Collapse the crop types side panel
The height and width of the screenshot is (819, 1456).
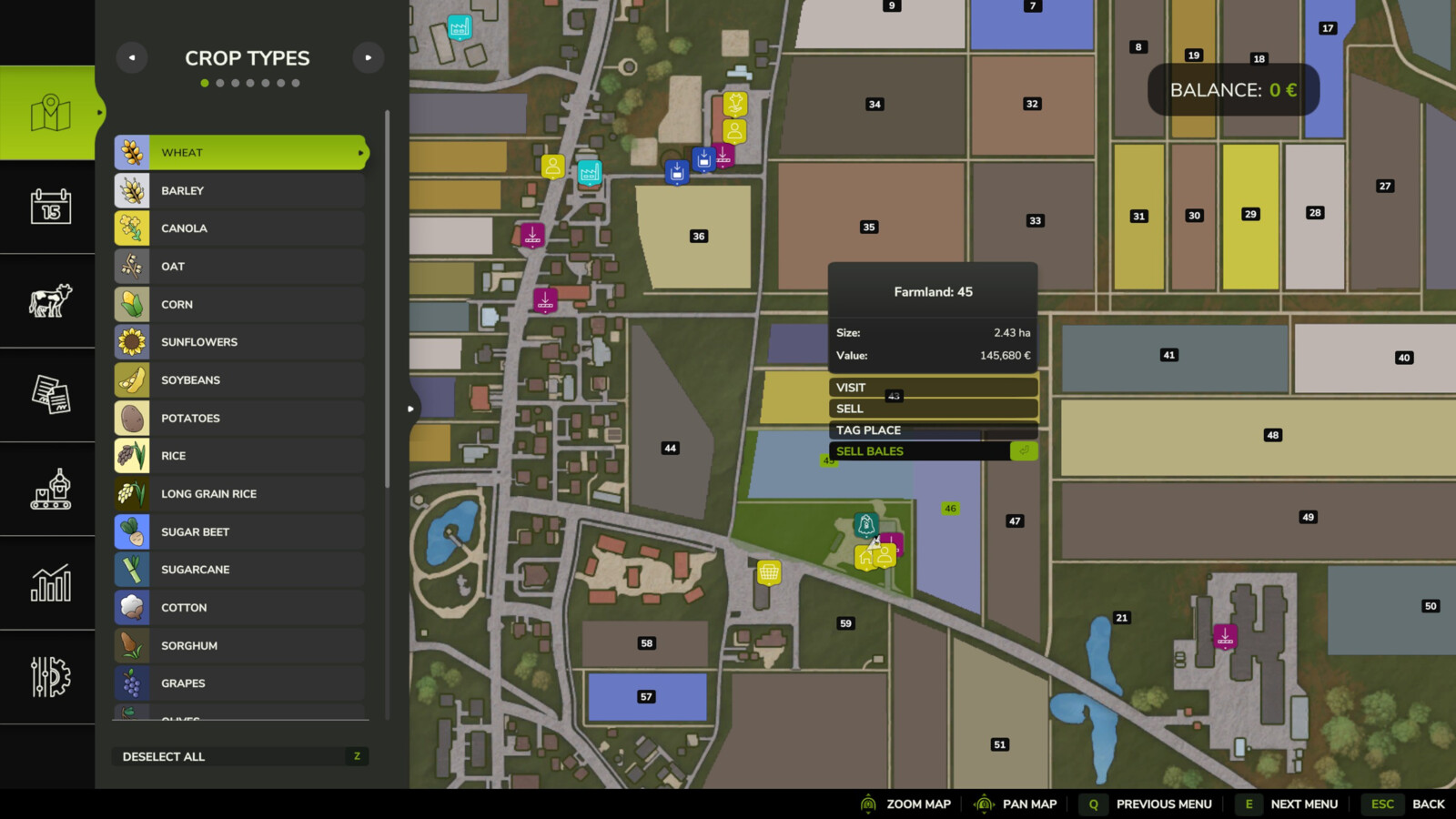coord(410,409)
